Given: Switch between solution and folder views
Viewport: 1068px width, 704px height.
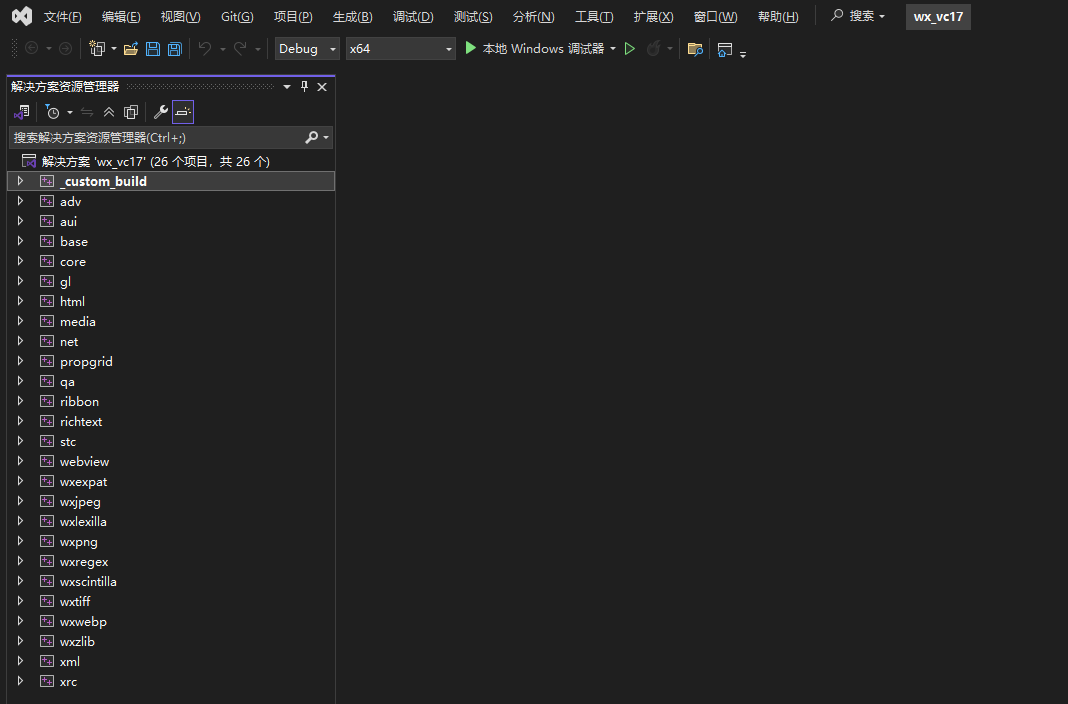Looking at the screenshot, I should (x=22, y=112).
